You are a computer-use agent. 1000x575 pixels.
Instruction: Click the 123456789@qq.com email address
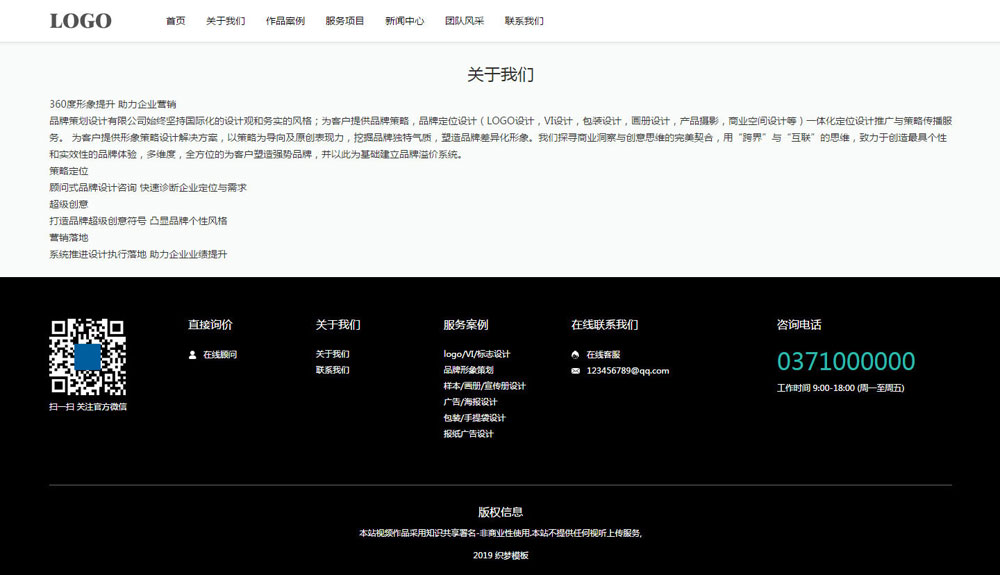pyautogui.click(x=628, y=371)
